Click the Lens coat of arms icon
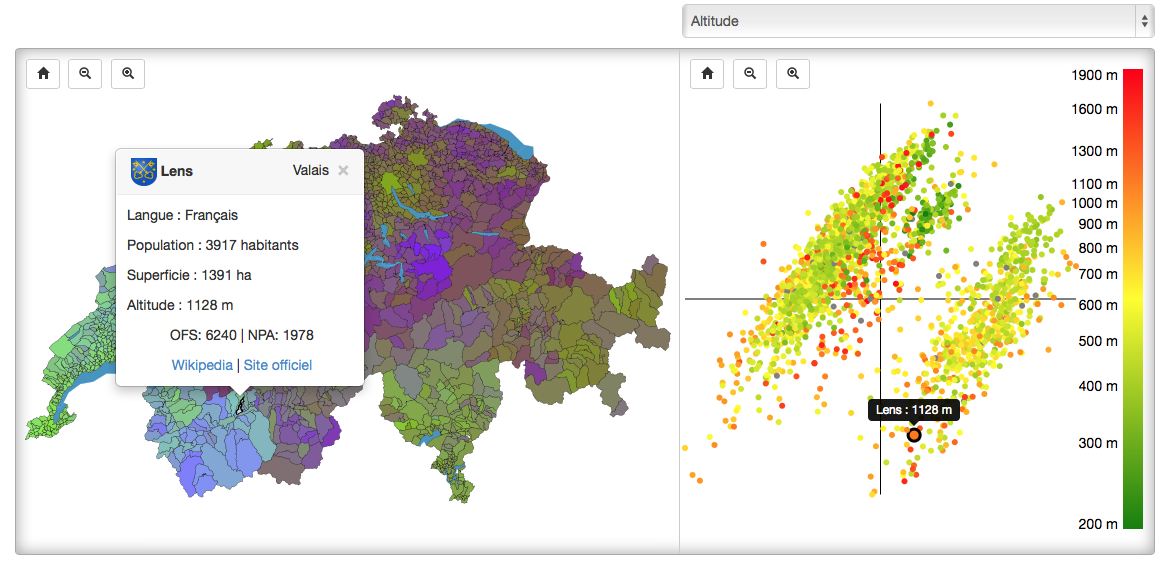This screenshot has height=562, width=1172. [144, 171]
